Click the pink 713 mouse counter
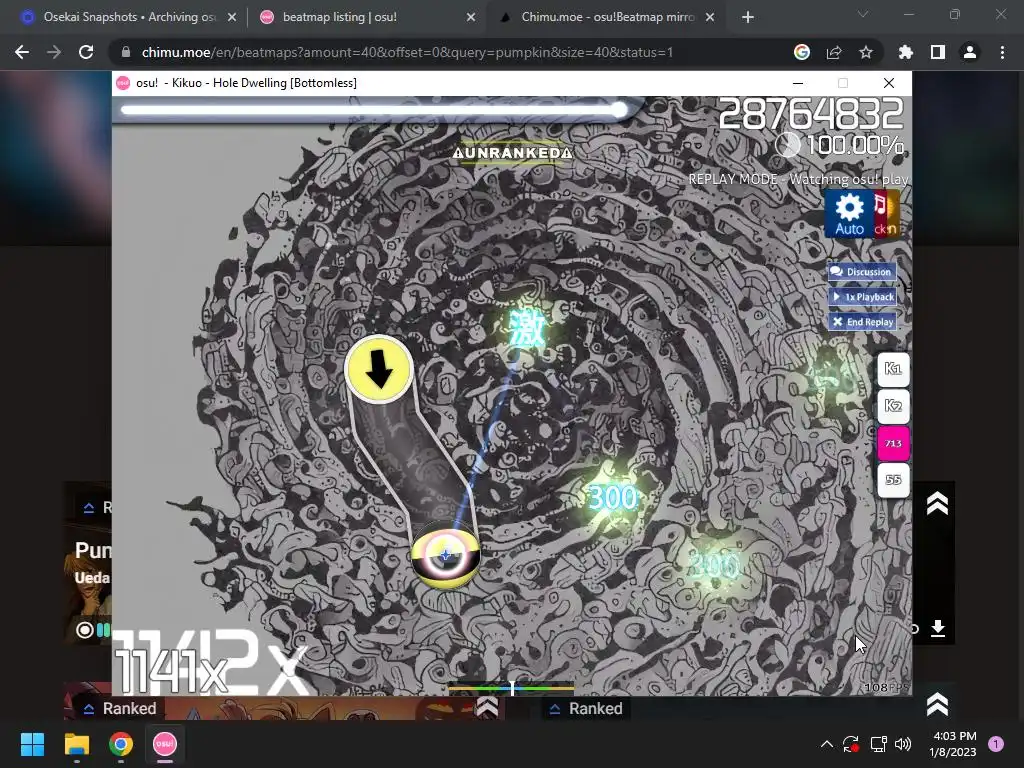This screenshot has width=1024, height=768. (893, 443)
